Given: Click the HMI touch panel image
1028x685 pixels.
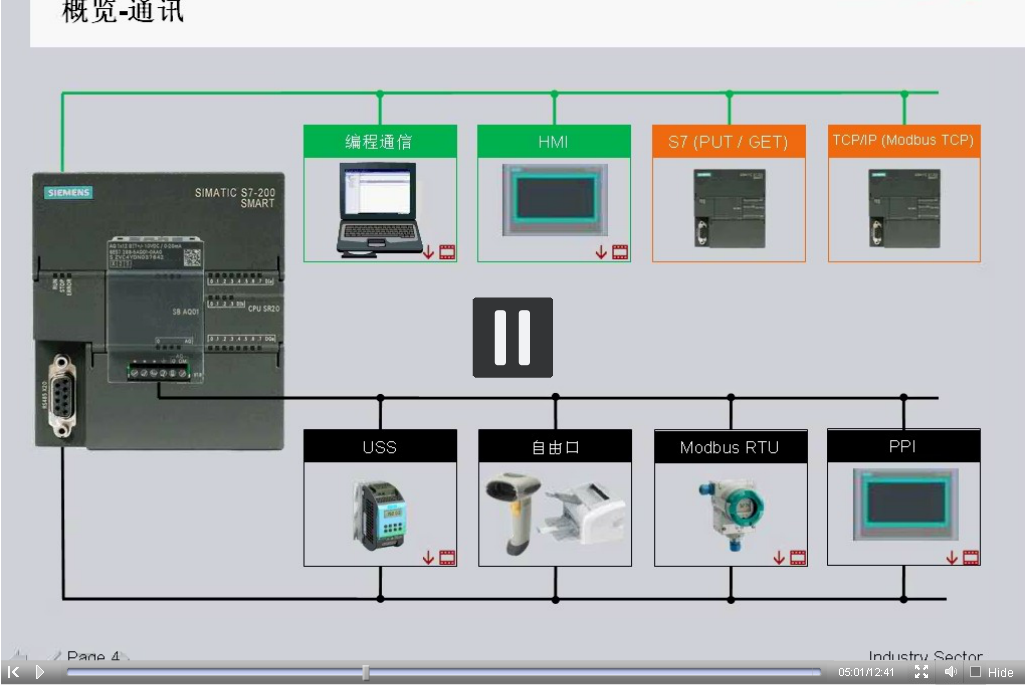Looking at the screenshot, I should click(x=555, y=200).
